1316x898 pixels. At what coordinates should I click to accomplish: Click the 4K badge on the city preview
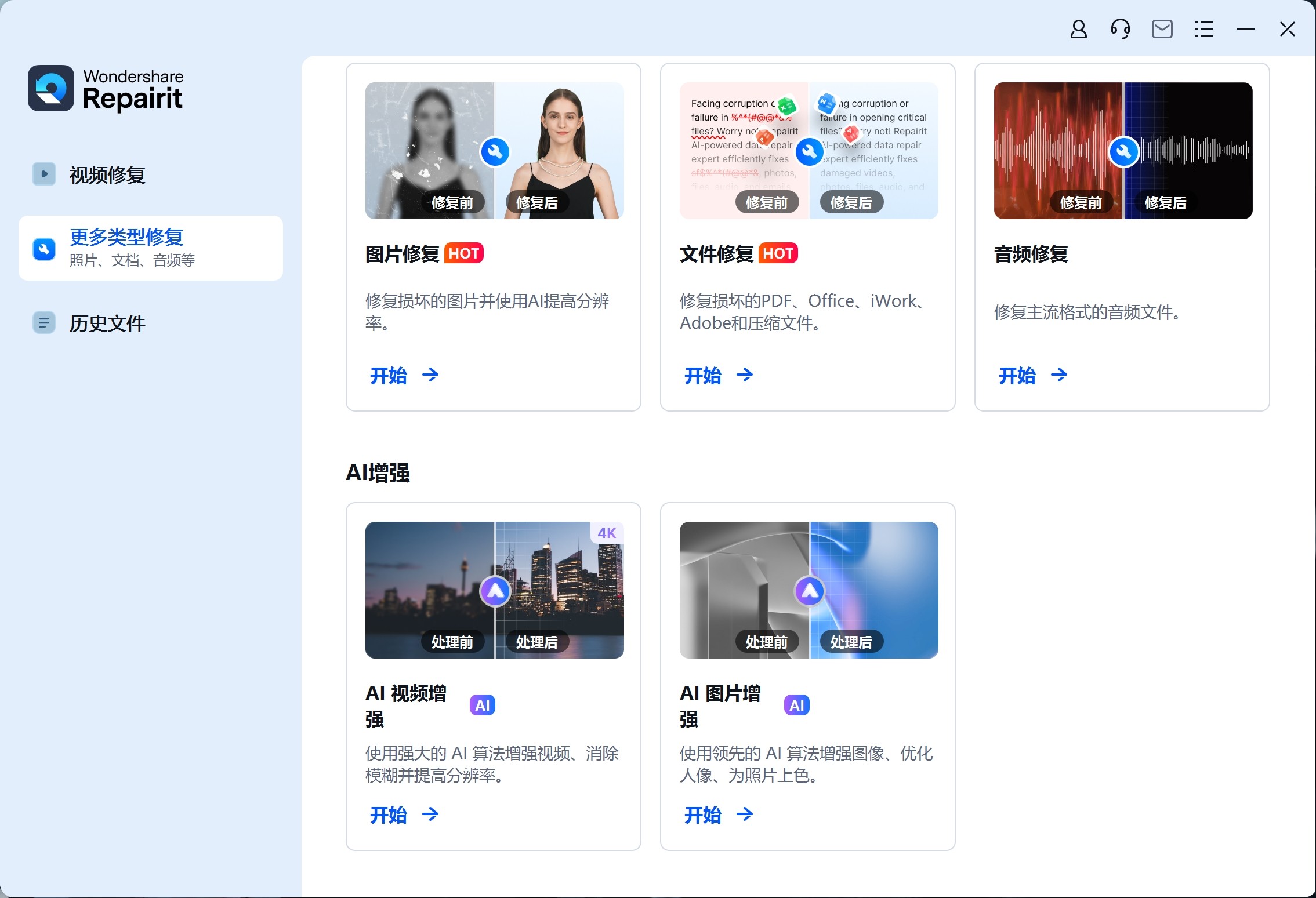pos(607,533)
